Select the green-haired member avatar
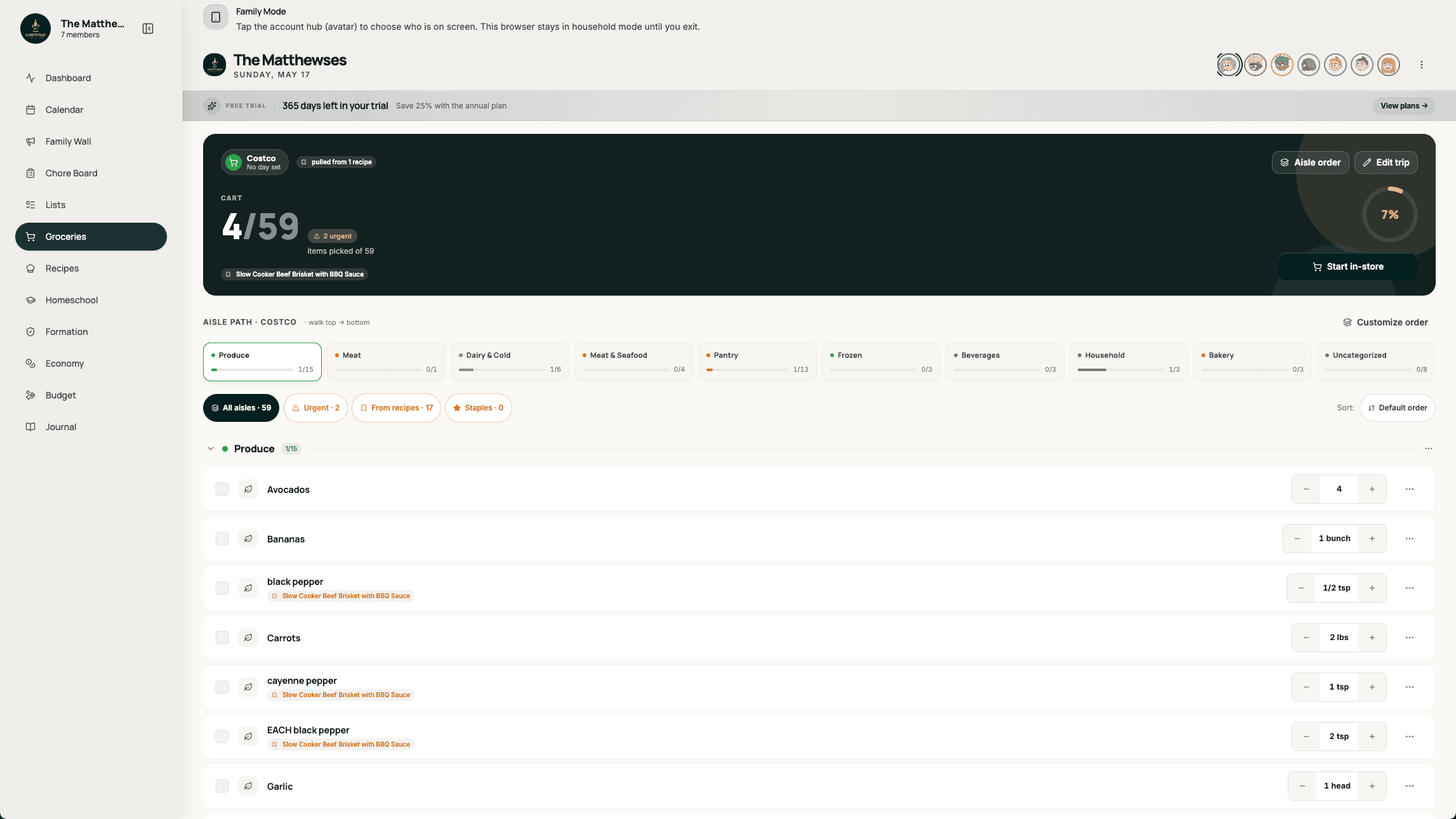Screen dimensions: 1456x819 coord(1282,65)
